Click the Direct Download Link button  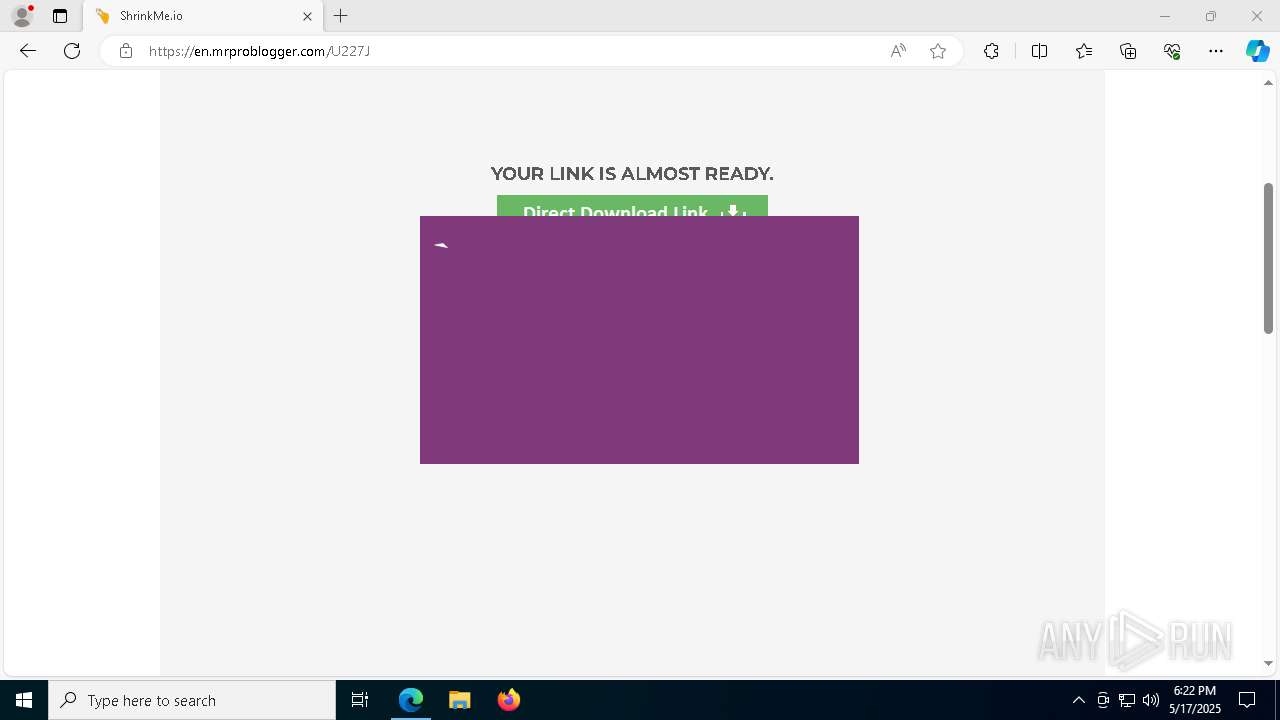tap(632, 206)
